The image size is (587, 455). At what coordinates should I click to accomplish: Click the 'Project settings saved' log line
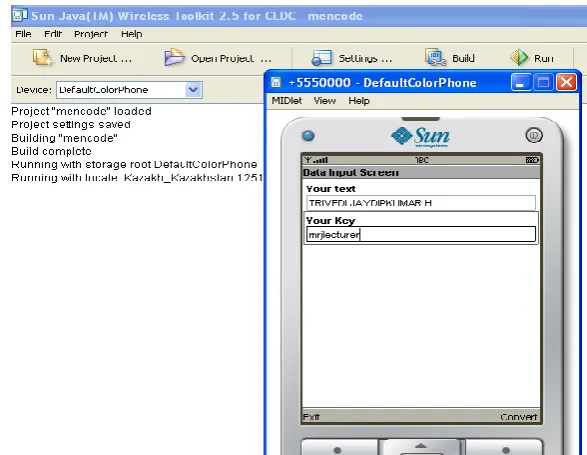click(x=71, y=124)
